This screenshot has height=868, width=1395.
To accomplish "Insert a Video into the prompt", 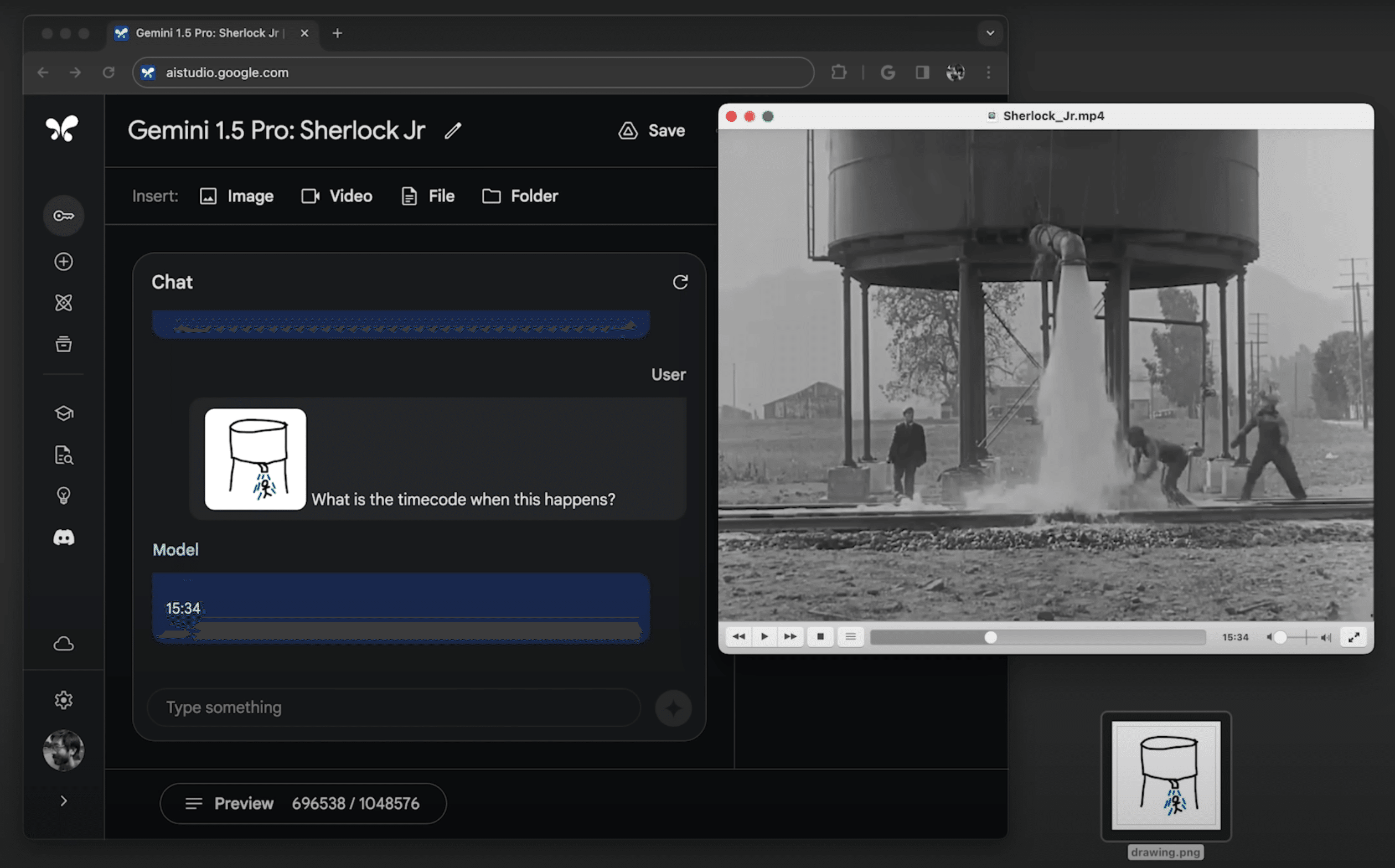I will [337, 197].
